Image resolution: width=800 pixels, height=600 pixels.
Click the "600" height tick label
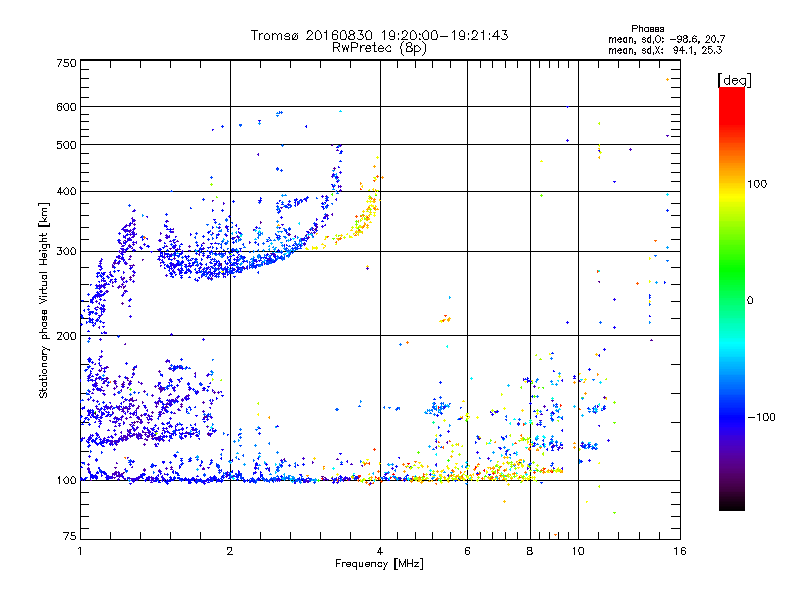pyautogui.click(x=66, y=107)
